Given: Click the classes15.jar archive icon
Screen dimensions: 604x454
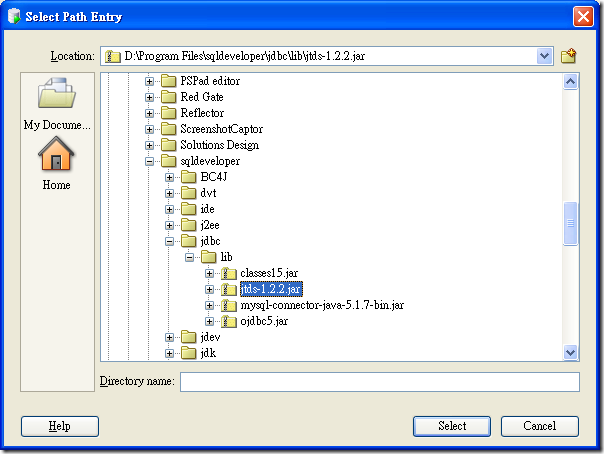Looking at the screenshot, I should [229, 273].
